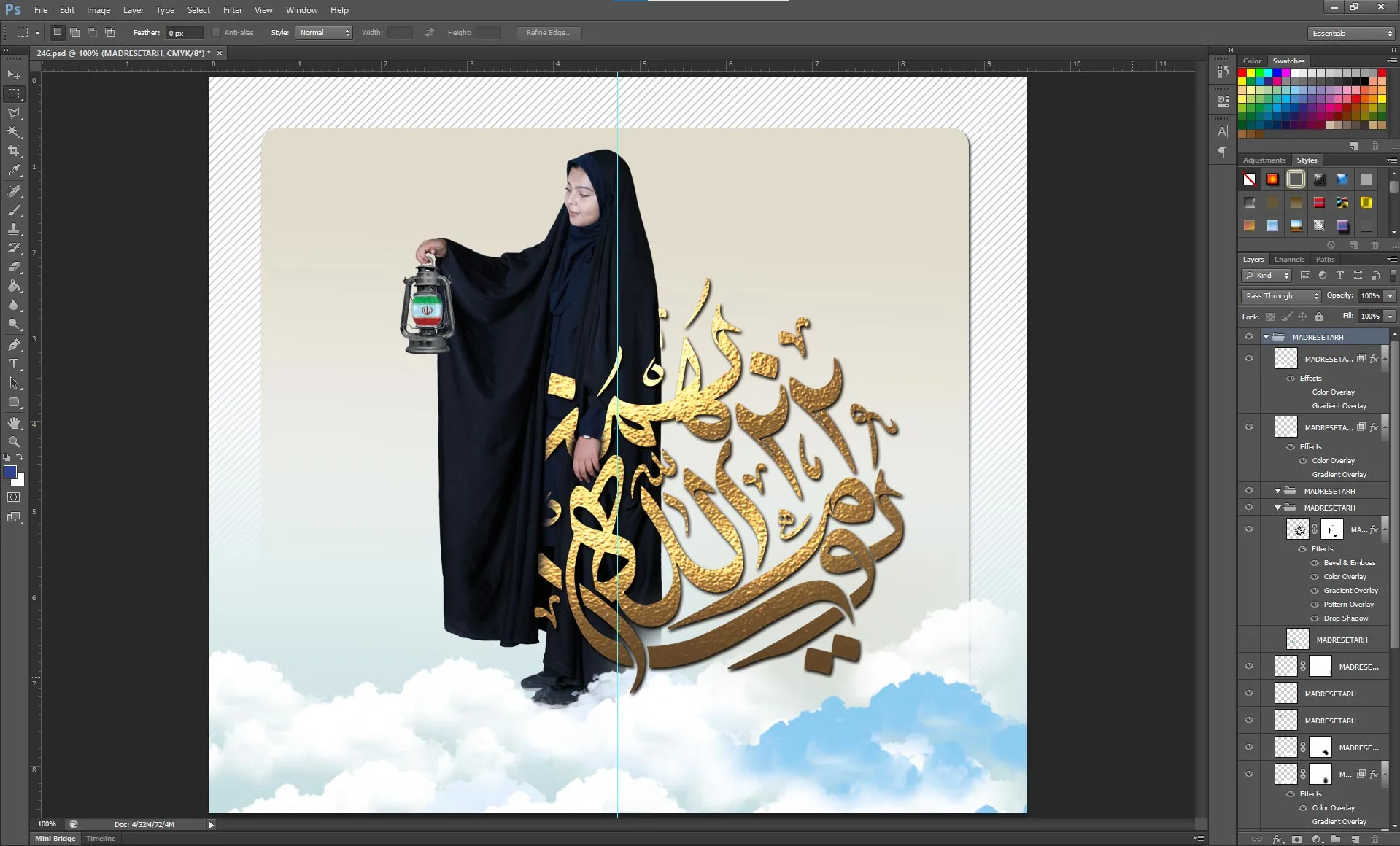
Task: Click the zoom percentage field in status bar
Action: coord(47,824)
